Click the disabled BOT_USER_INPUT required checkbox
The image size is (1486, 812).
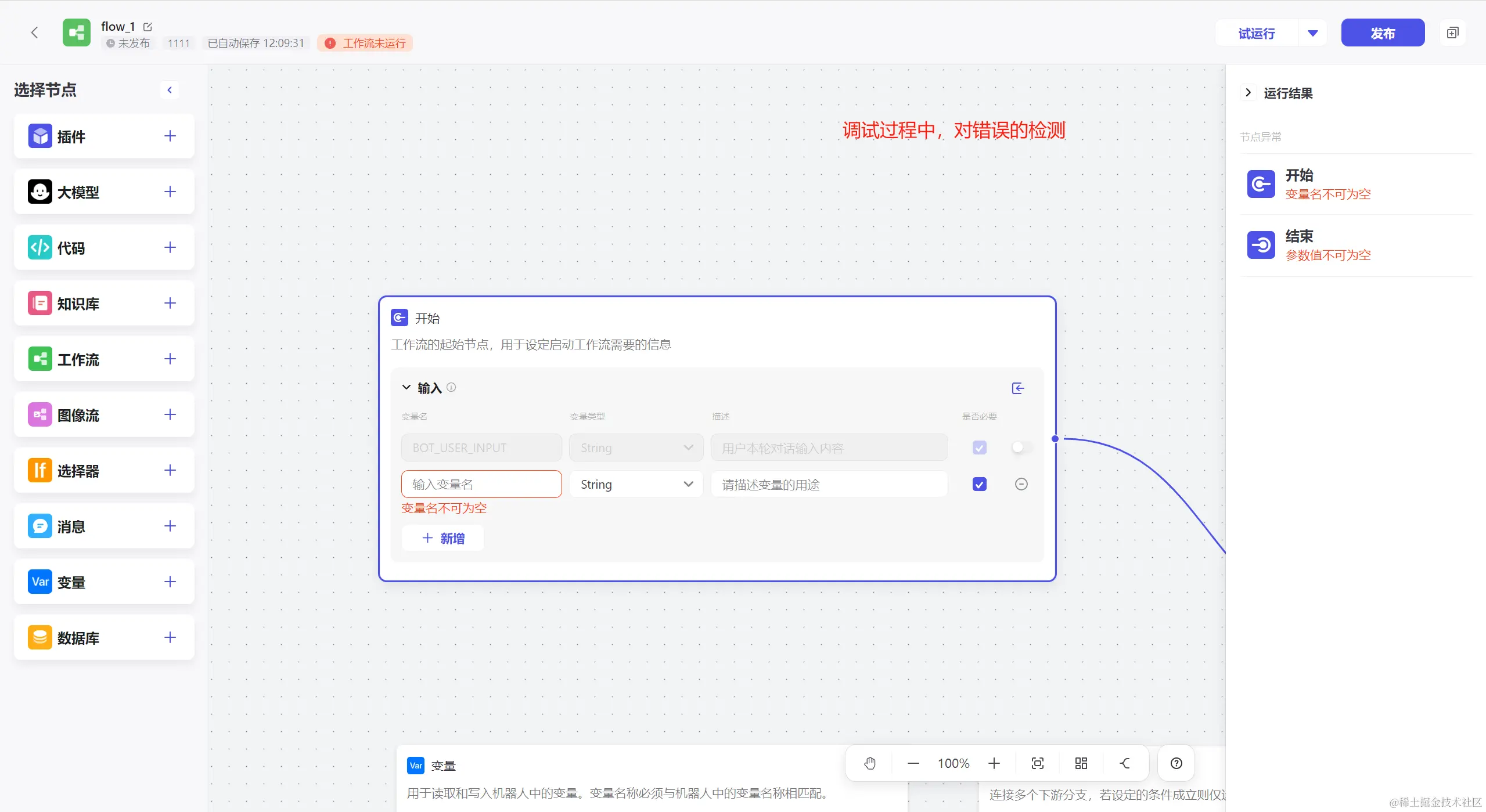click(x=979, y=447)
